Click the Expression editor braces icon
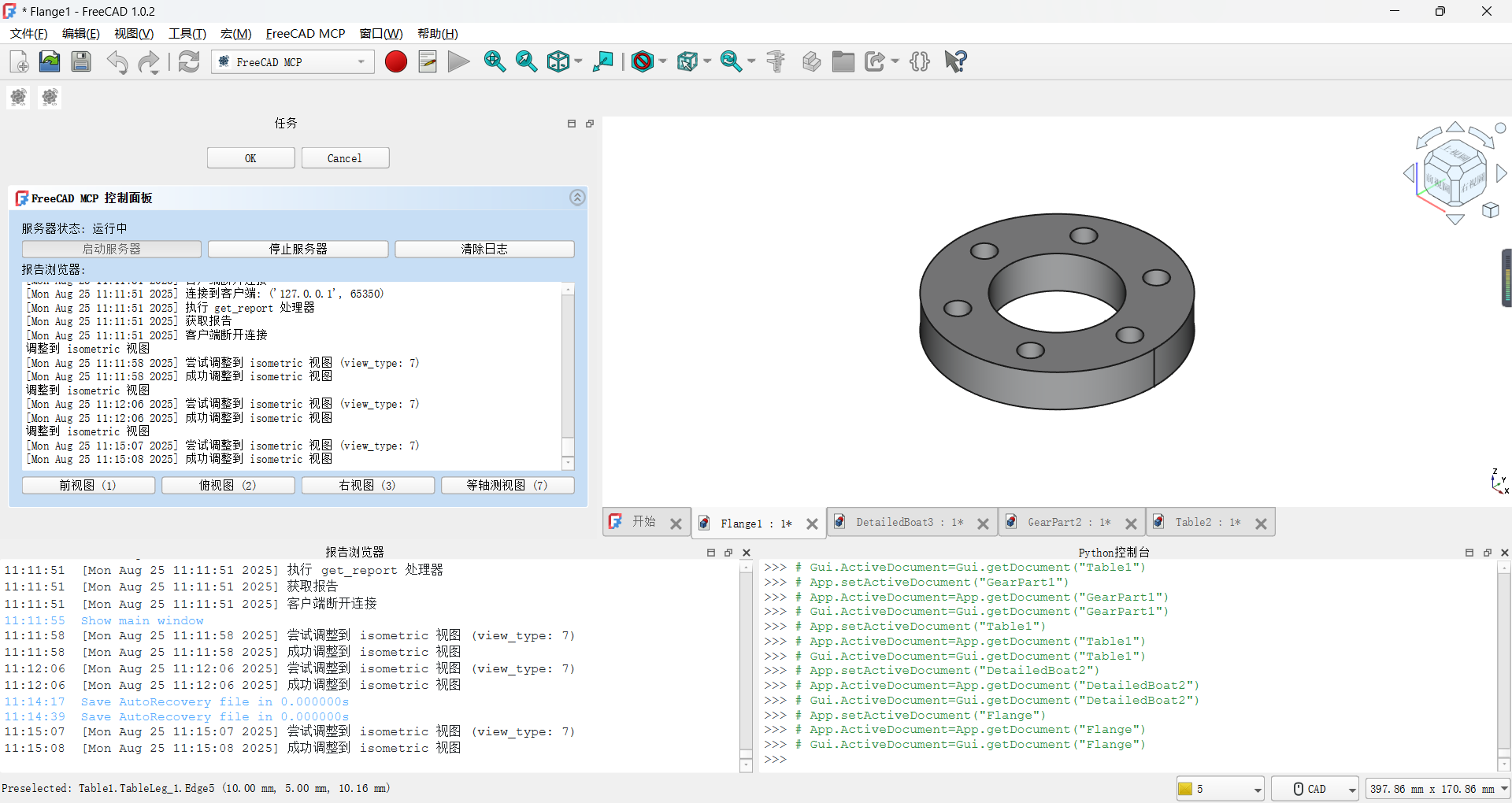The image size is (1512, 803). pos(919,61)
